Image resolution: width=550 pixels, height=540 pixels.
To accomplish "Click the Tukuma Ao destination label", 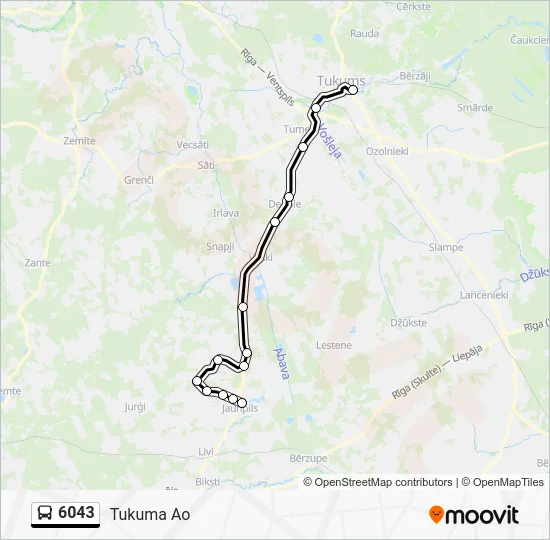I will [150, 514].
